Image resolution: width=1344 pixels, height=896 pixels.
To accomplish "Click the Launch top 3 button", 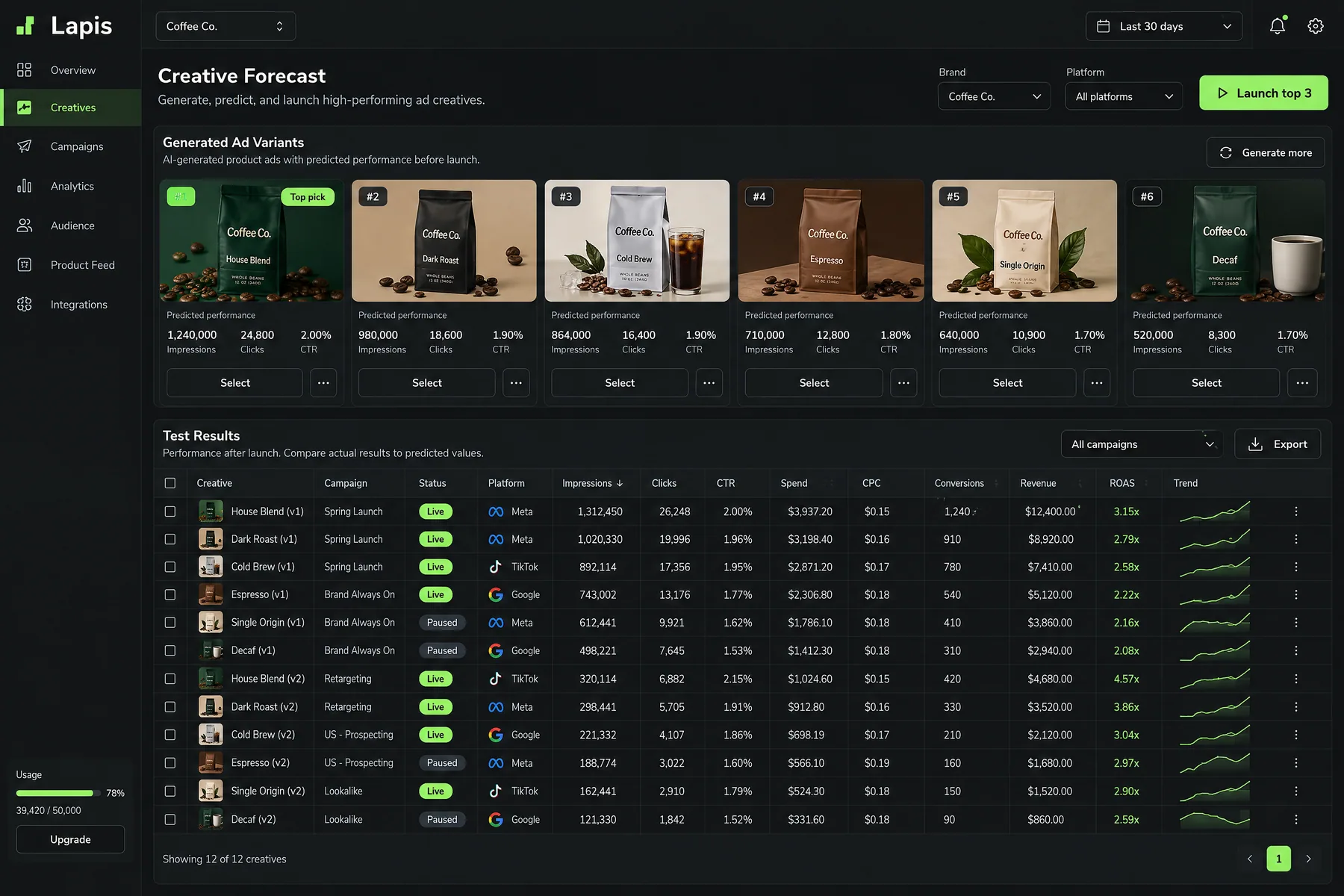I will (x=1263, y=93).
